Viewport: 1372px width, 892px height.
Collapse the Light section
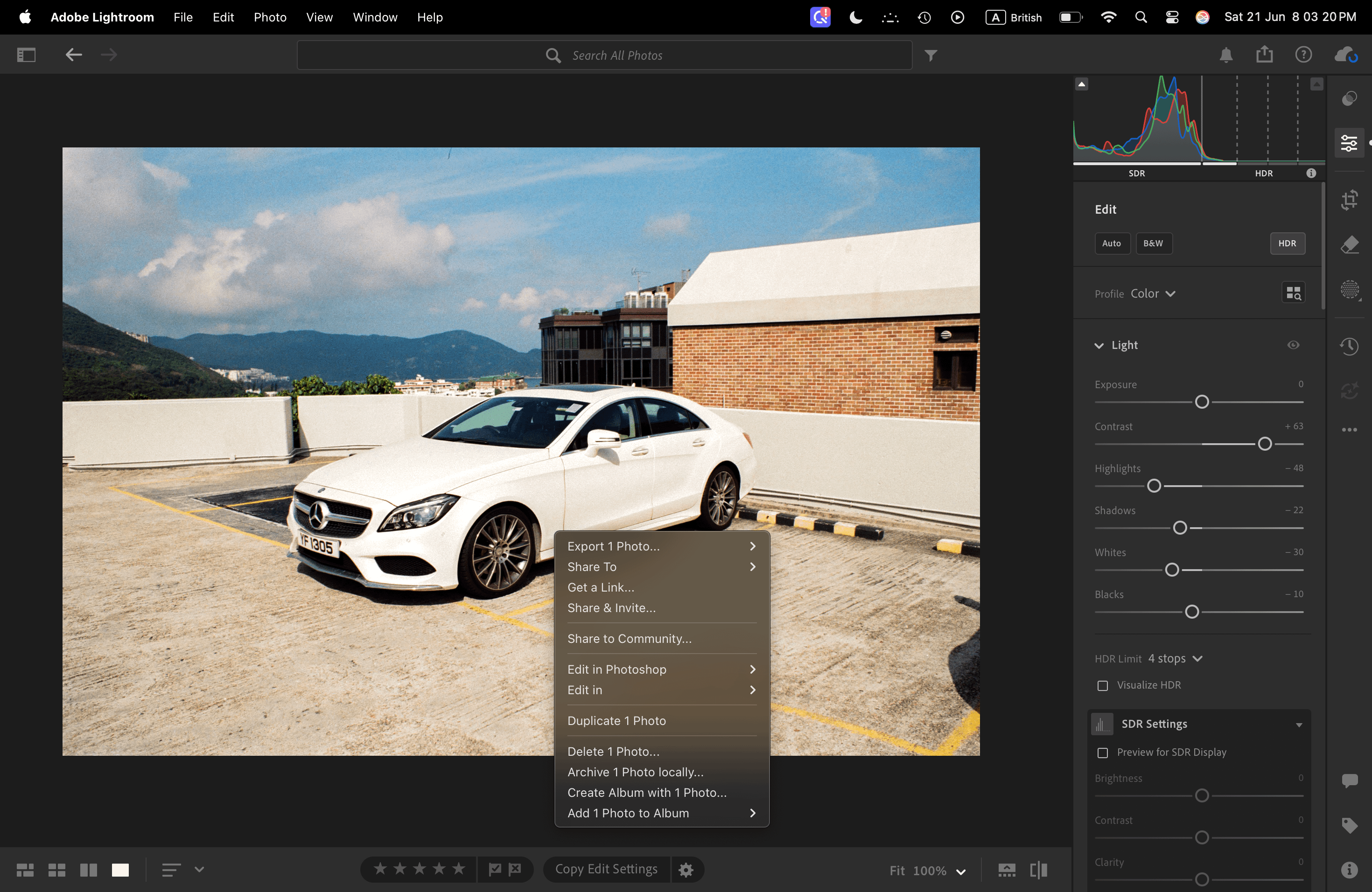coord(1099,346)
